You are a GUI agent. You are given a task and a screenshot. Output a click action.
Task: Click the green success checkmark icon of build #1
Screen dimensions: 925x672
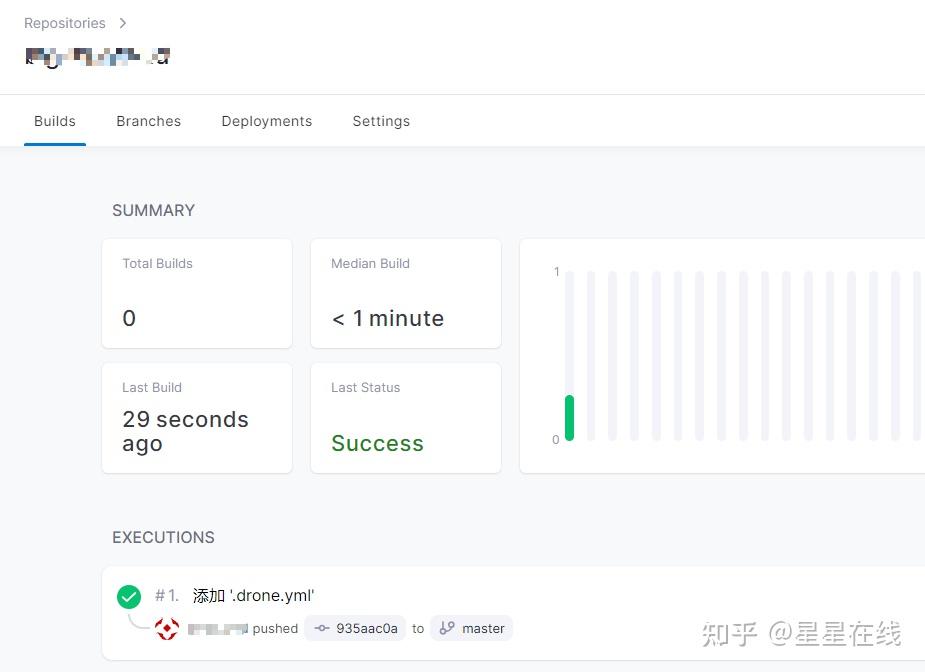129,596
